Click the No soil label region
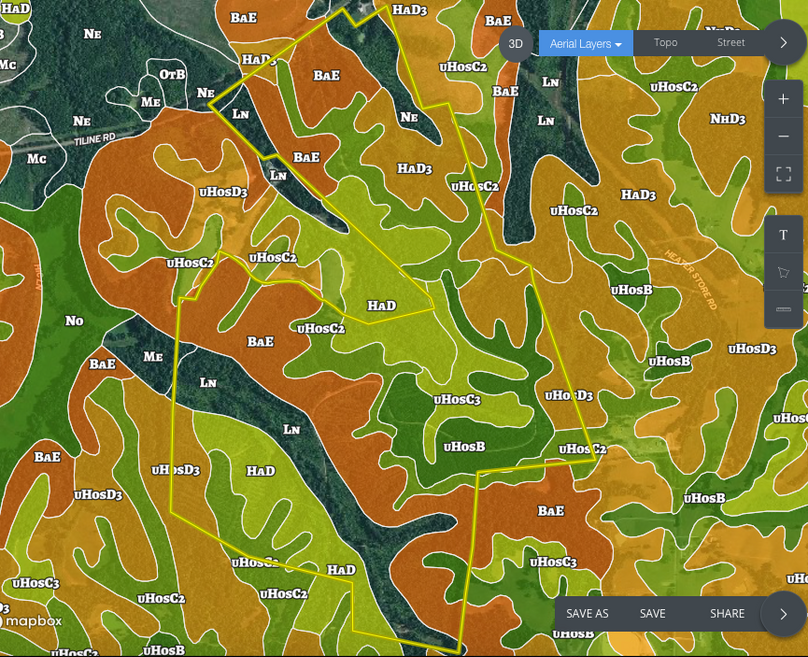This screenshot has height=657, width=808. pyautogui.click(x=74, y=321)
